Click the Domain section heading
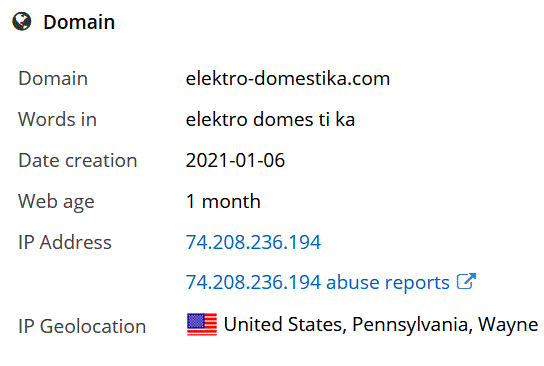 [79, 22]
